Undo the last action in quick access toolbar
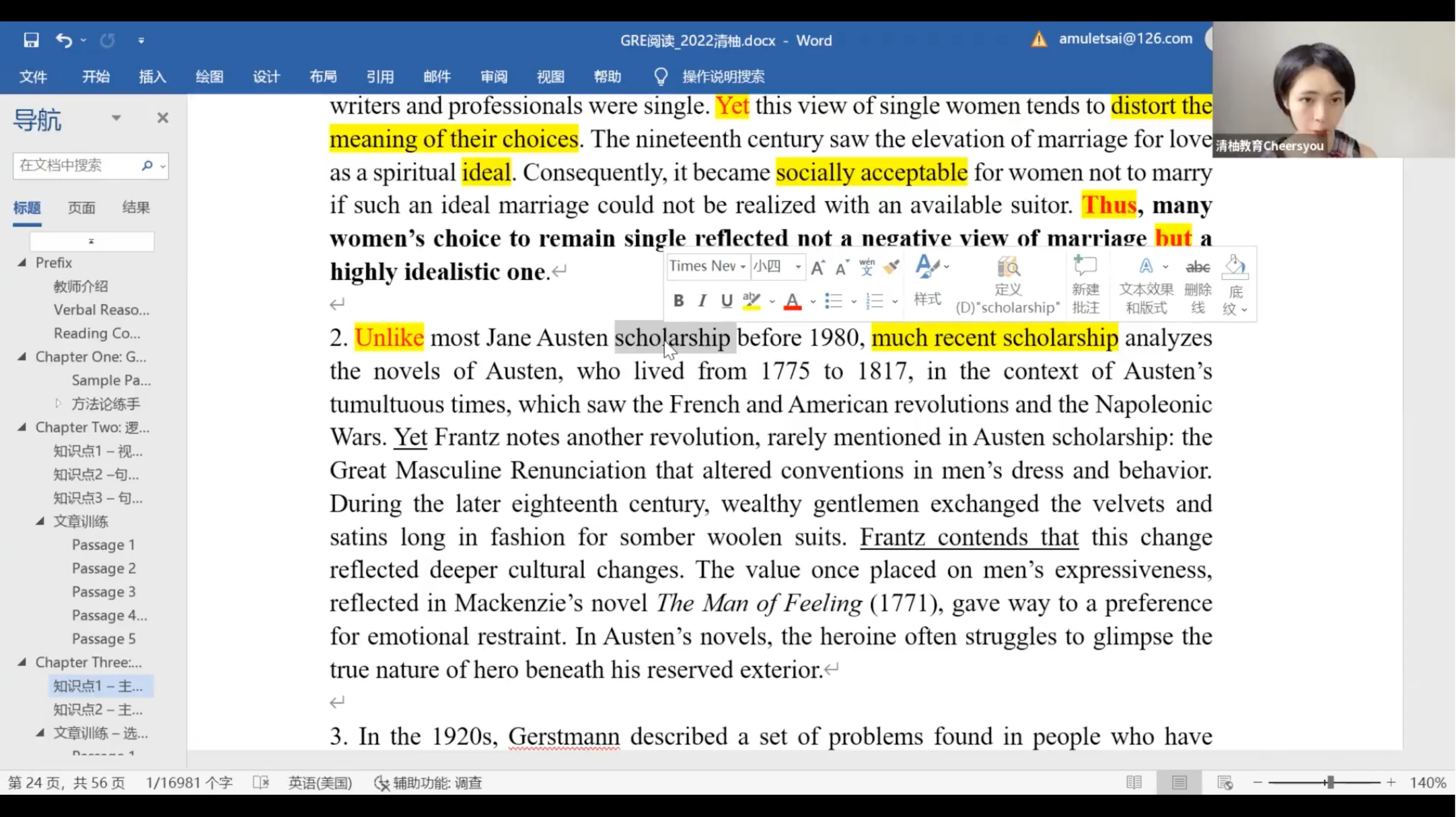Image resolution: width=1456 pixels, height=817 pixels. [64, 40]
